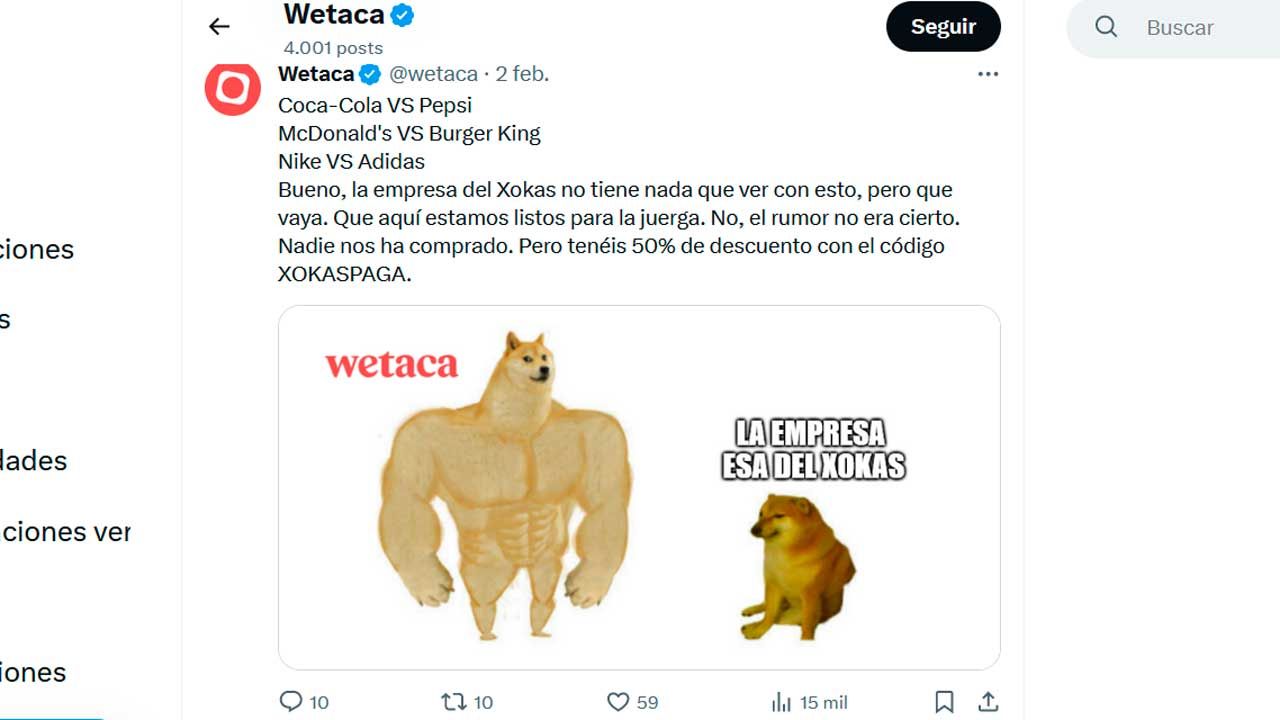The image size is (1280, 720).
Task: Click the 4.001 posts count label
Action: [x=333, y=47]
